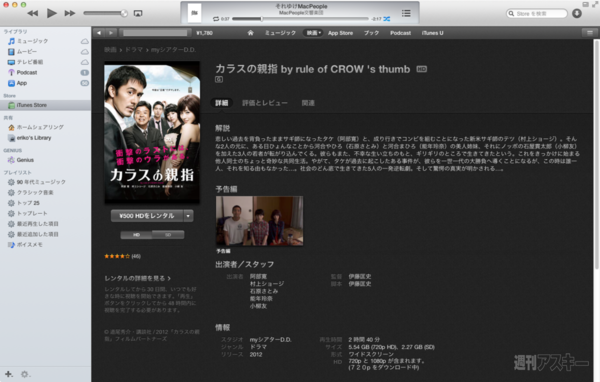
Task: Switch to the iTunes U tab
Action: point(432,33)
